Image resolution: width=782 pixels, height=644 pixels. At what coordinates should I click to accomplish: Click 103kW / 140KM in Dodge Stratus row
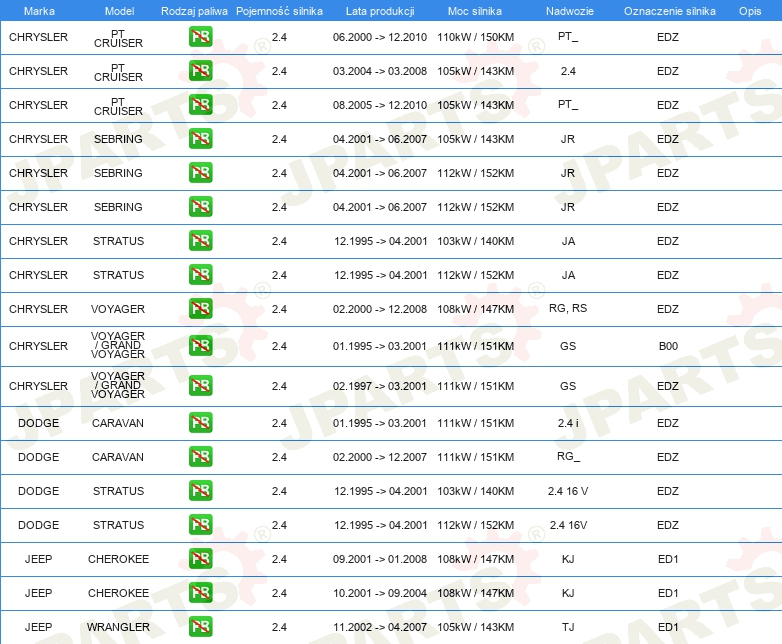point(475,491)
